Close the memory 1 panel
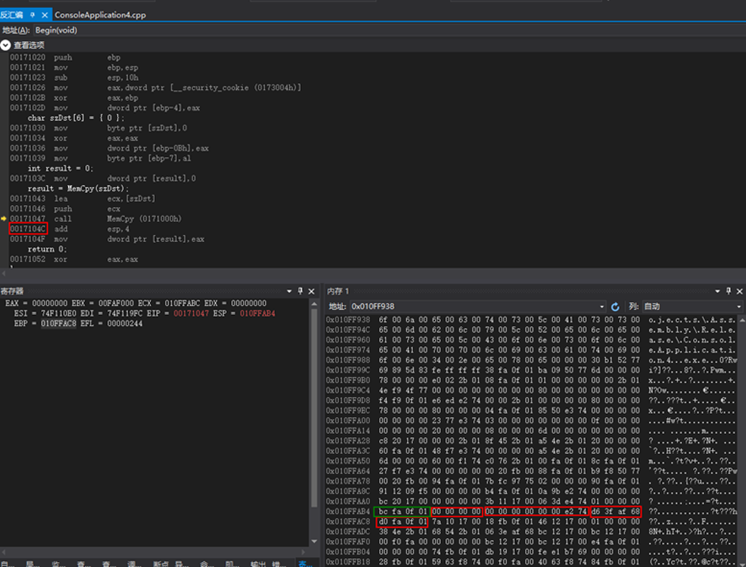 [740, 291]
